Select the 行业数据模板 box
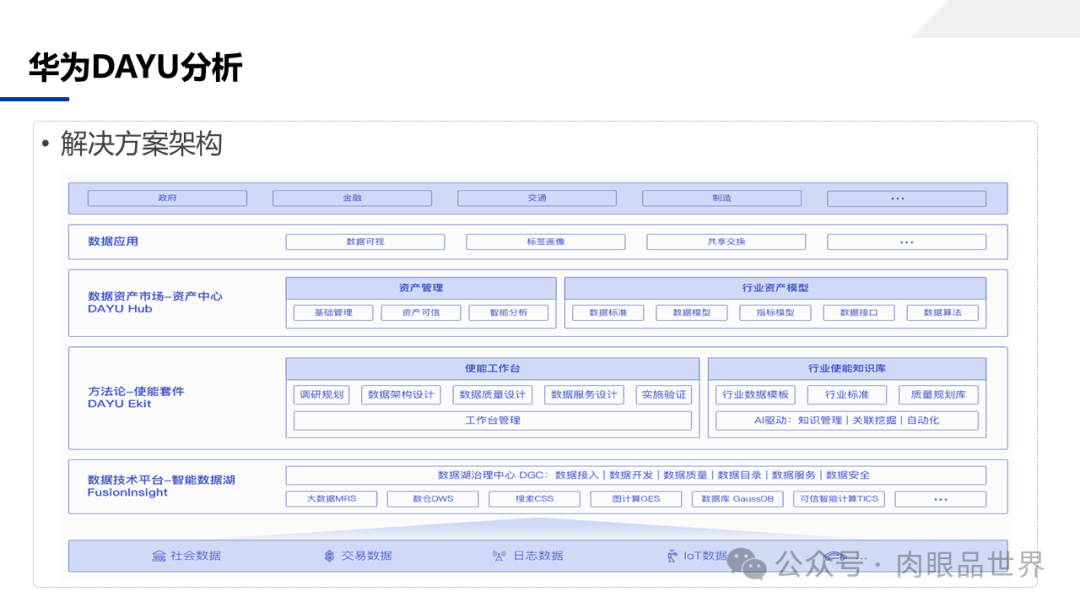 coord(755,395)
